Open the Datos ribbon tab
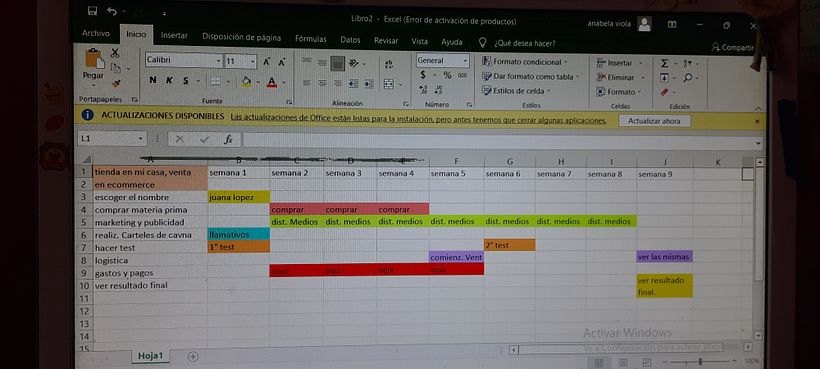 point(350,40)
